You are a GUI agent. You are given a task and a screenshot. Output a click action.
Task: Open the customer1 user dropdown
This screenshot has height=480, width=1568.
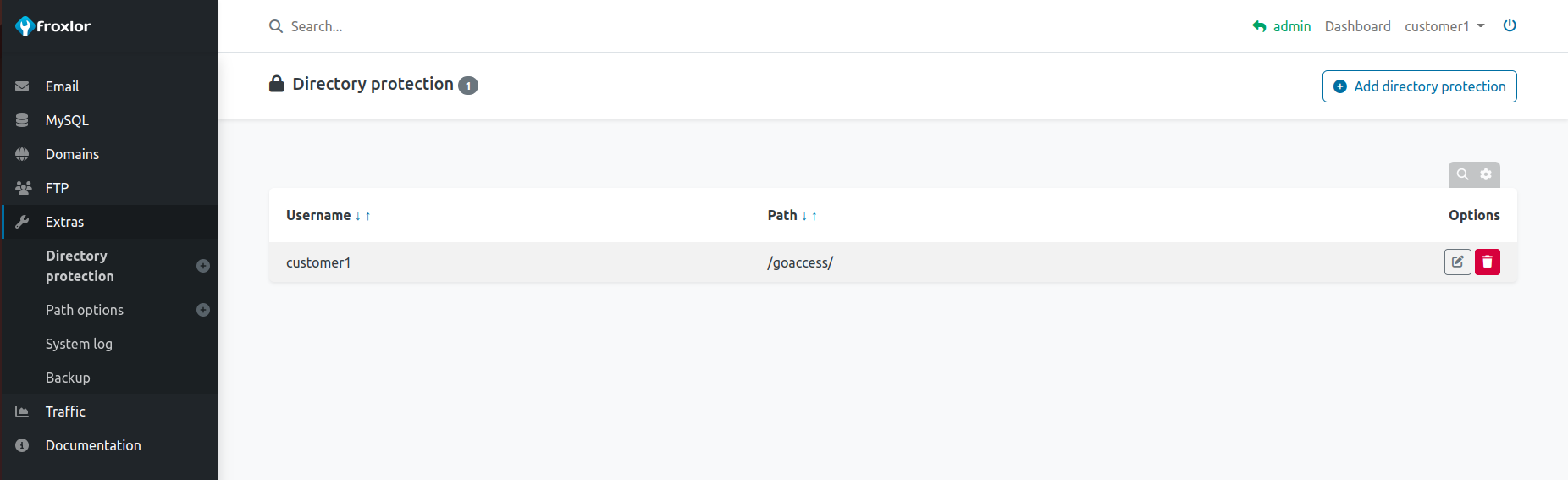(x=1444, y=26)
